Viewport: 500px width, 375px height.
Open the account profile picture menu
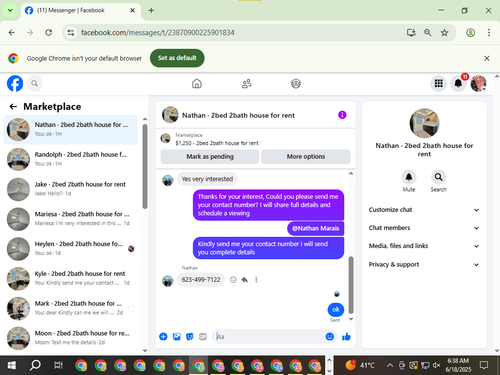click(478, 83)
